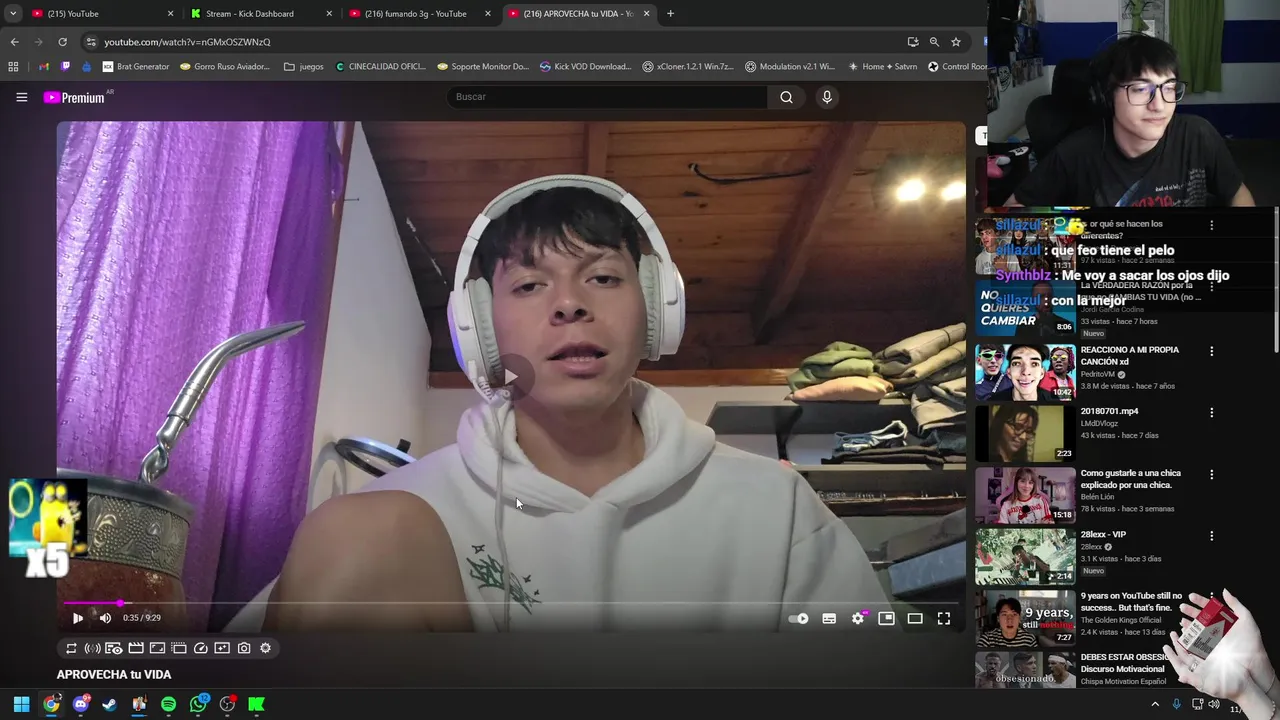Switch to the '(215) YouTube' tab
Viewport: 1280px width, 720px height.
pyautogui.click(x=103, y=14)
